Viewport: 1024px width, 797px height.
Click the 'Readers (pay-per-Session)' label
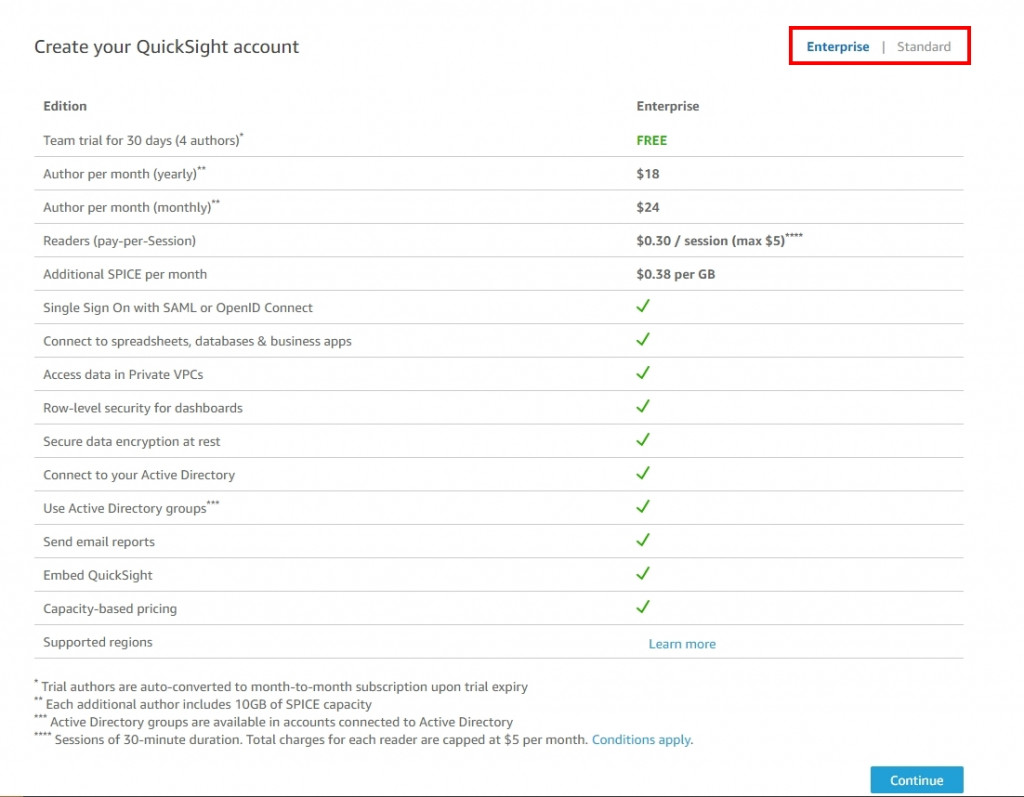coord(120,240)
